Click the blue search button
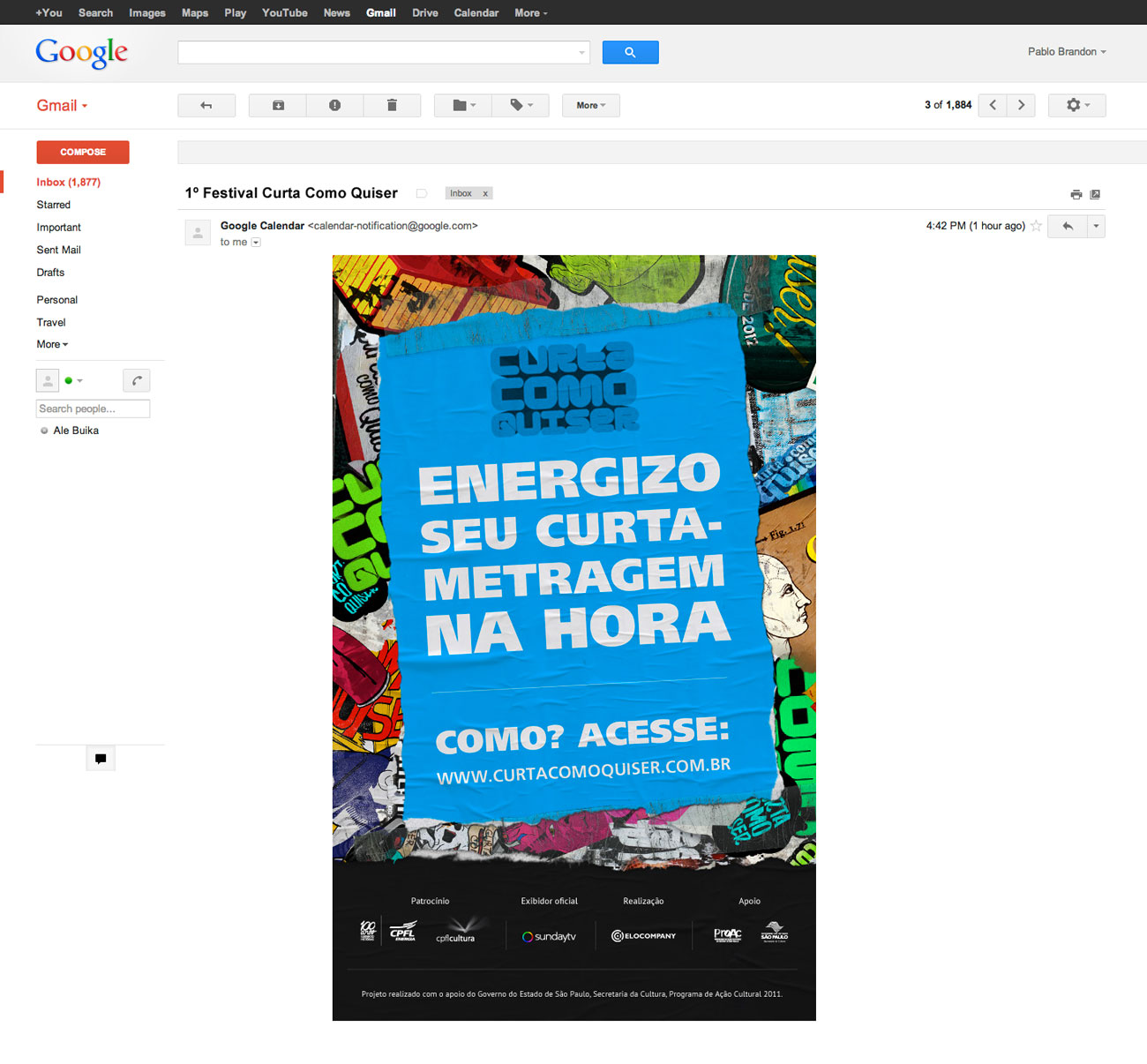The width and height of the screenshot is (1147, 1064). 630,52
